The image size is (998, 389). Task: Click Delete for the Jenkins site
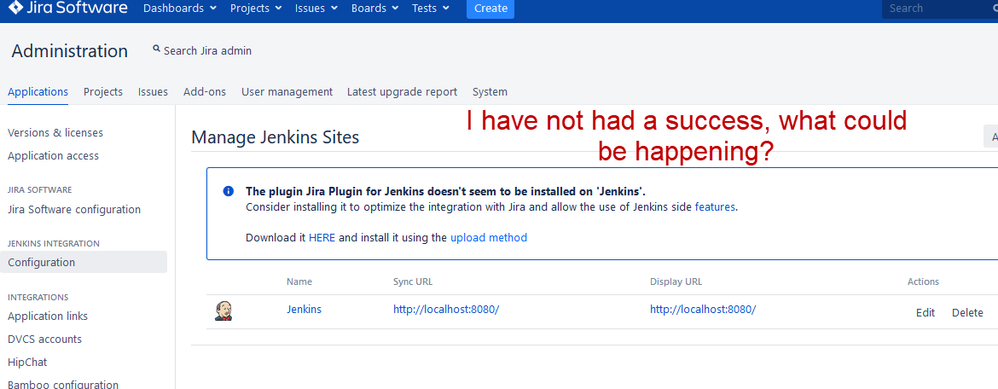pyautogui.click(x=967, y=313)
